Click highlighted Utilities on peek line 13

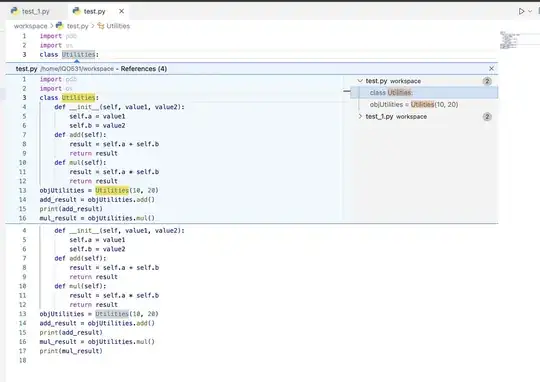(x=112, y=190)
